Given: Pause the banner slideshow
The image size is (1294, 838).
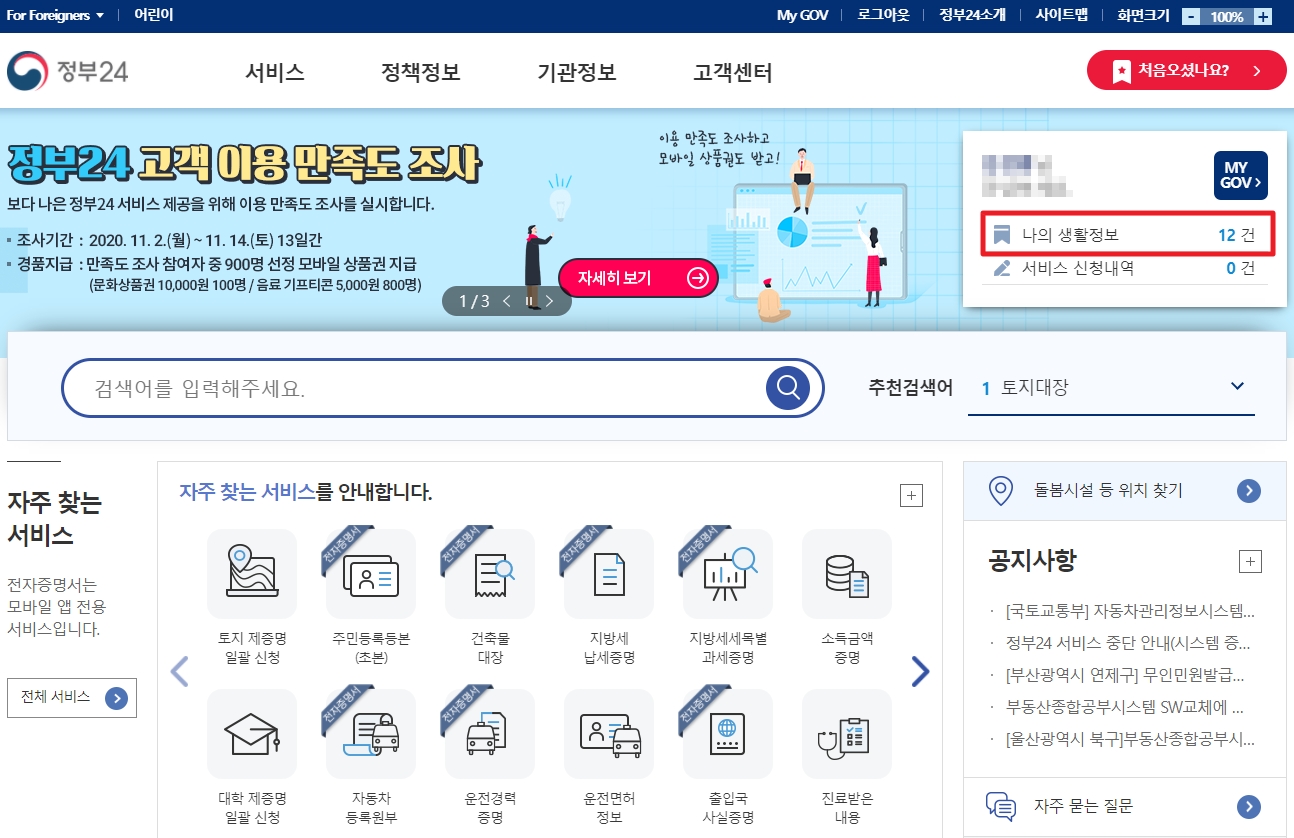Looking at the screenshot, I should tap(530, 301).
